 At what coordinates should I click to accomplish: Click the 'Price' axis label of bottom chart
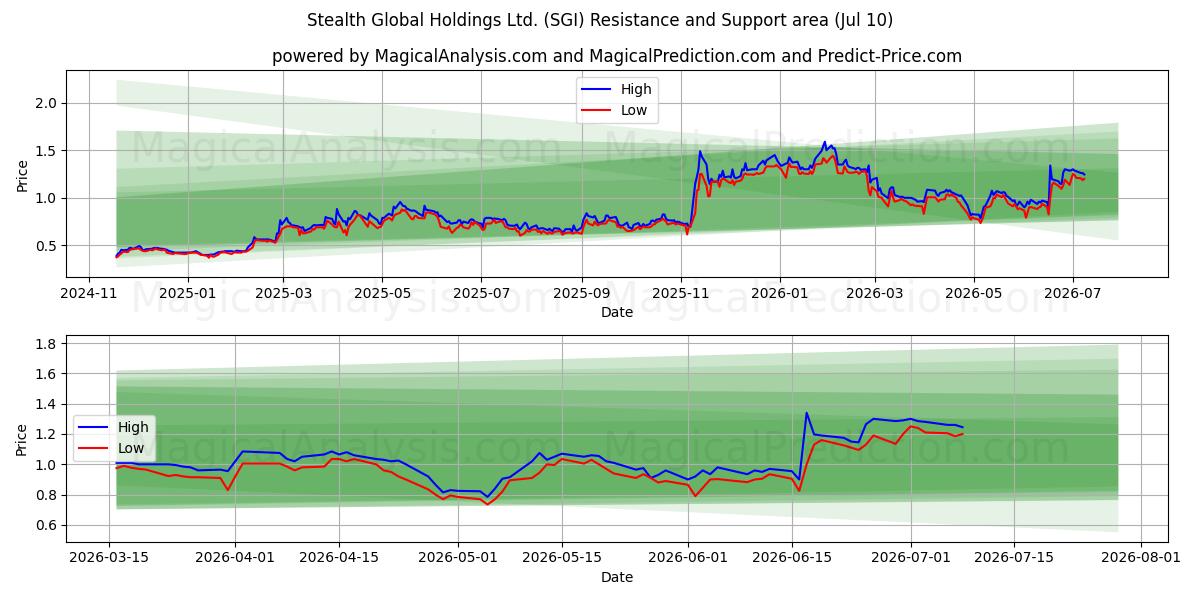(x=22, y=439)
